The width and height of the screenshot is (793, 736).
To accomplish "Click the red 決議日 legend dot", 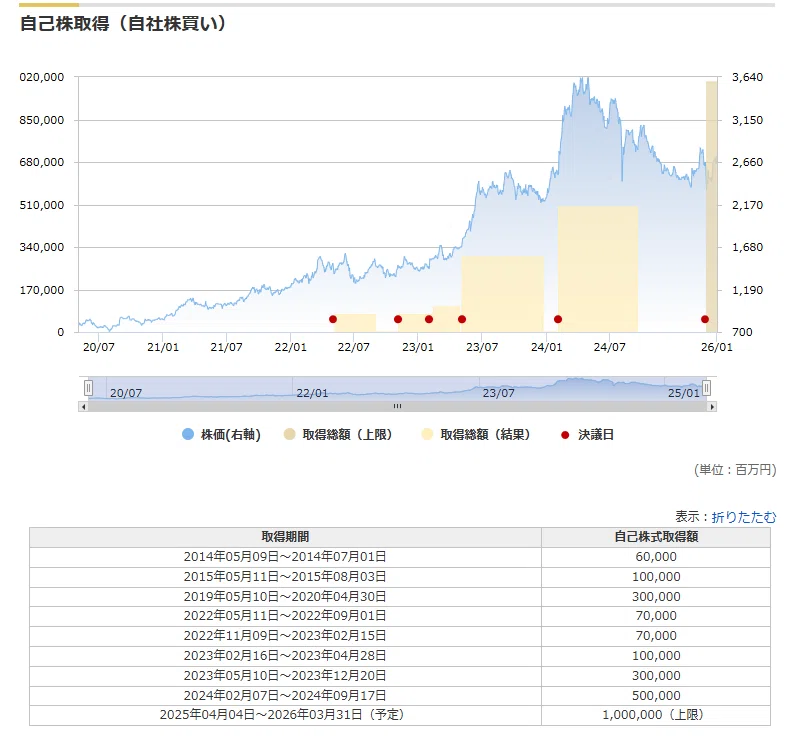I will (565, 435).
